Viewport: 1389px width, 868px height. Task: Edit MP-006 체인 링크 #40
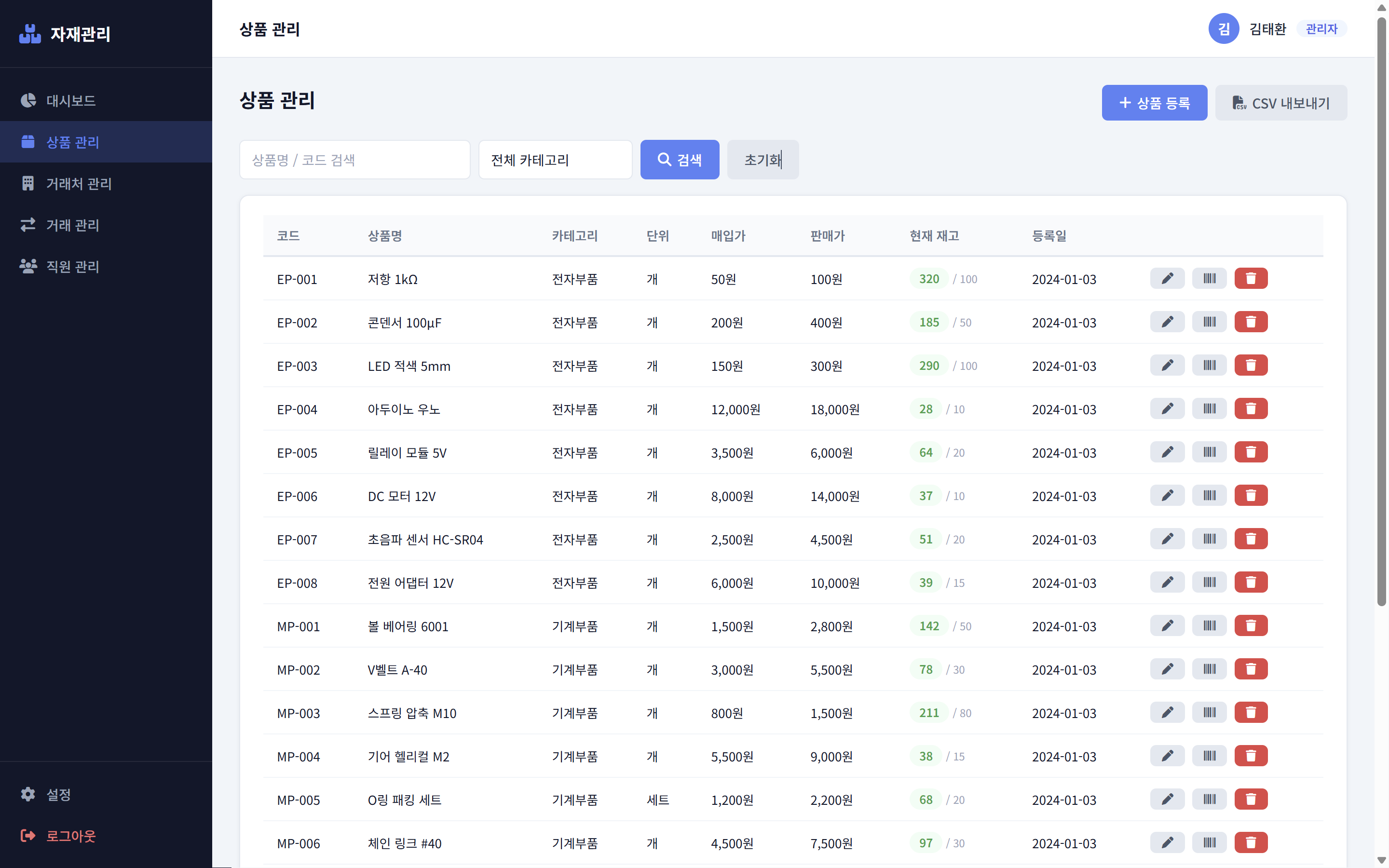[x=1167, y=843]
